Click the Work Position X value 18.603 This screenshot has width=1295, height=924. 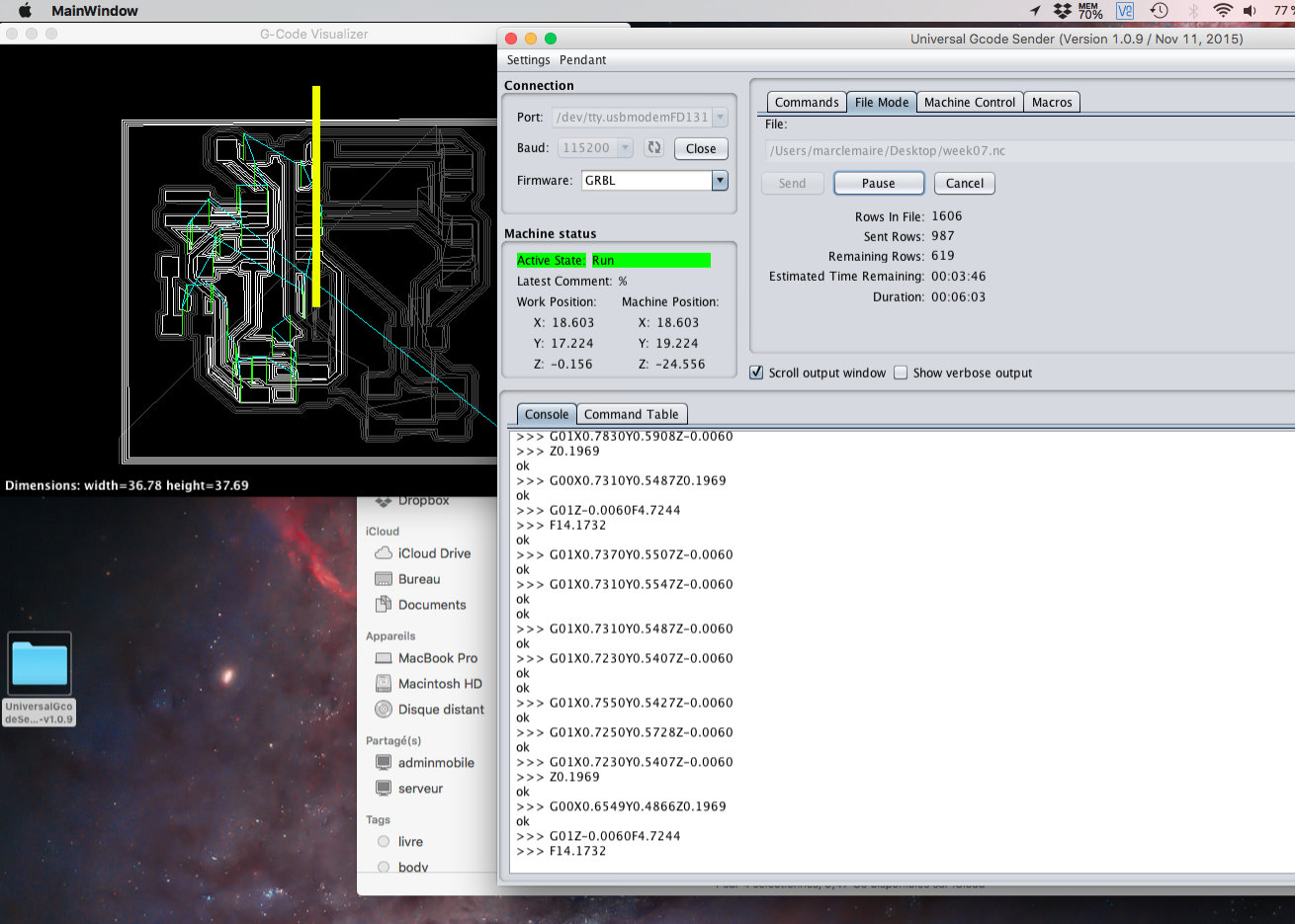(573, 323)
